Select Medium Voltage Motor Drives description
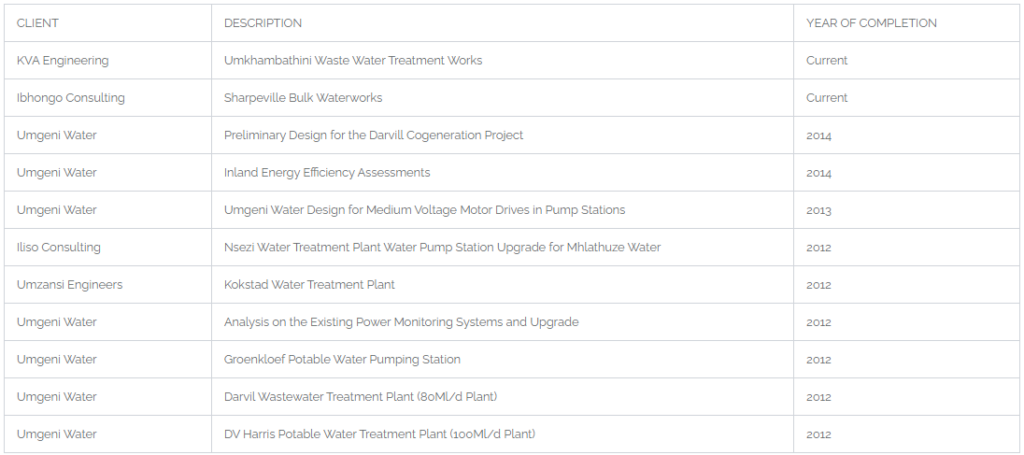Viewport: 1024px width, 455px height. (x=424, y=210)
